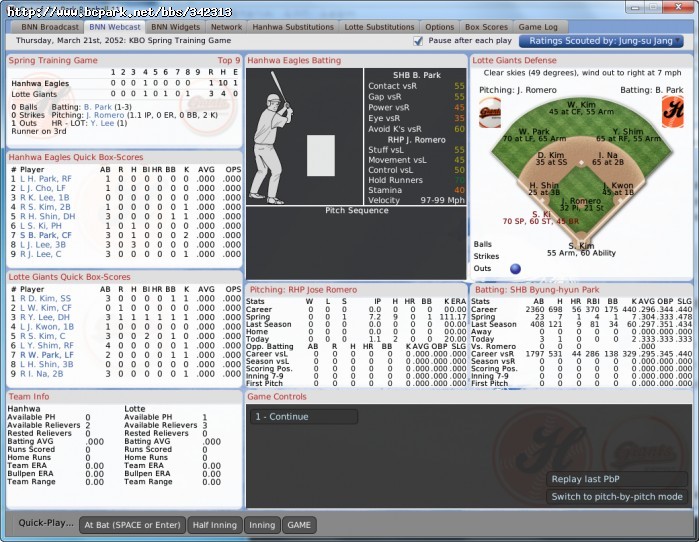This screenshot has width=700, height=542.
Task: Click Replay last PbP button
Action: click(x=617, y=479)
